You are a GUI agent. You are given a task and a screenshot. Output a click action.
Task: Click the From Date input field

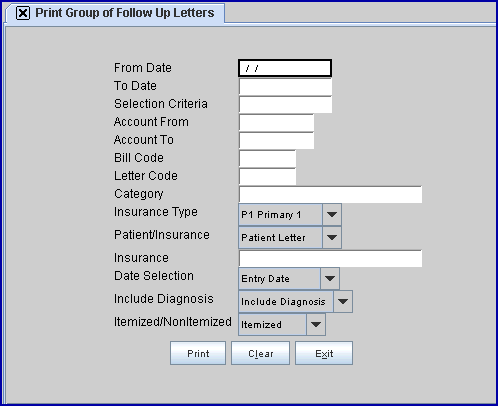coord(285,68)
